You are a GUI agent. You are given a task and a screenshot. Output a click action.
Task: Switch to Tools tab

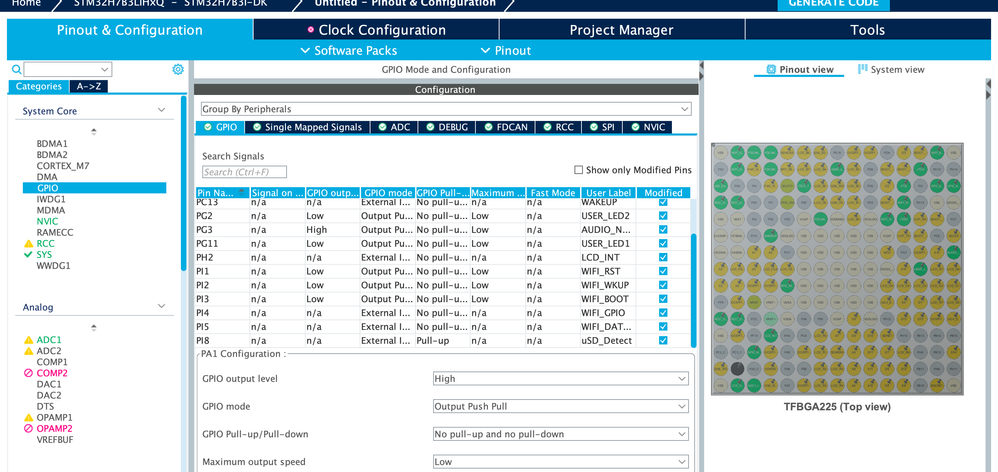point(868,30)
